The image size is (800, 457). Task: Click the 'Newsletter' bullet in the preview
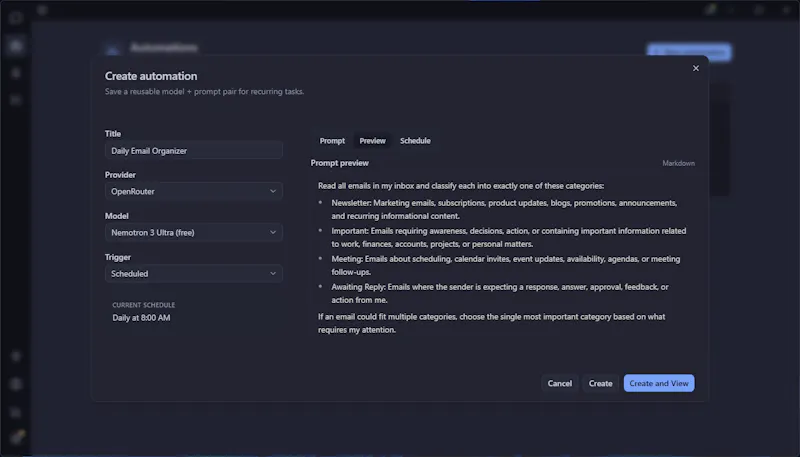pos(504,210)
